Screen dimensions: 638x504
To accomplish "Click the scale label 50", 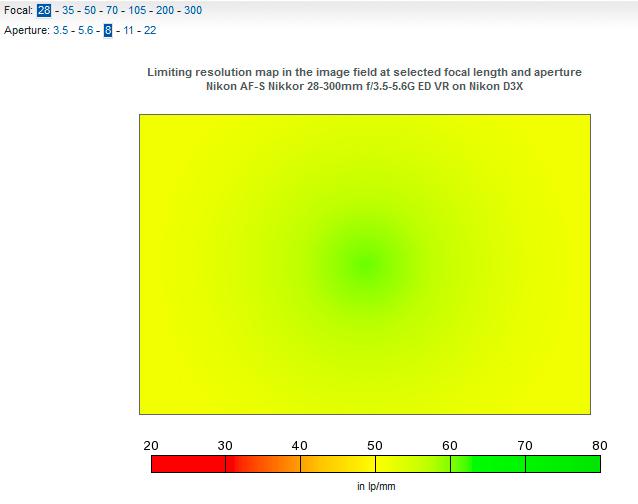I will click(x=375, y=445).
